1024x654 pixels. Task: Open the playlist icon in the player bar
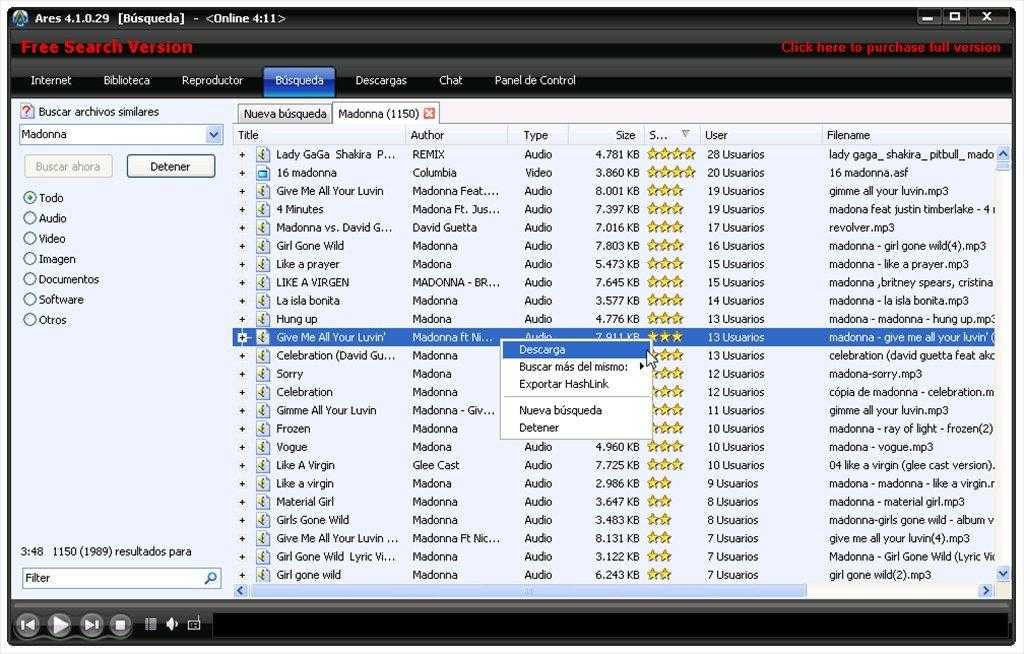(x=151, y=624)
